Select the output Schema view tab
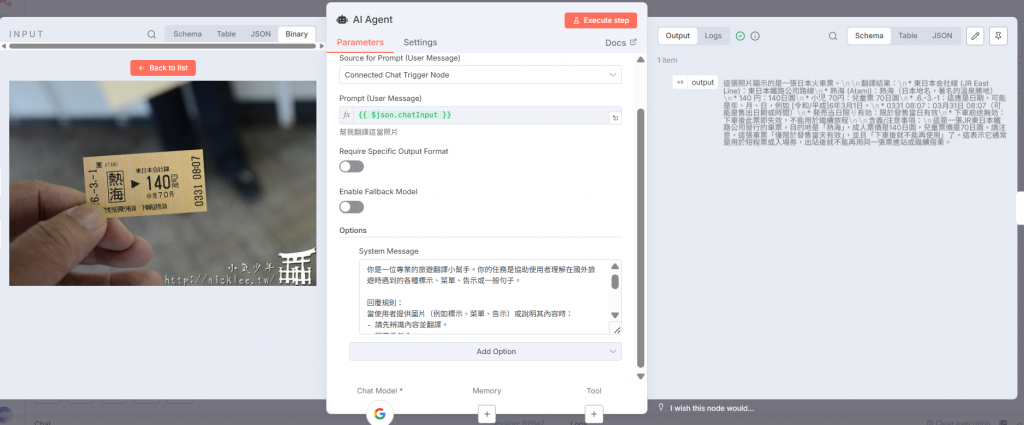Image resolution: width=1024 pixels, height=425 pixels. point(869,36)
